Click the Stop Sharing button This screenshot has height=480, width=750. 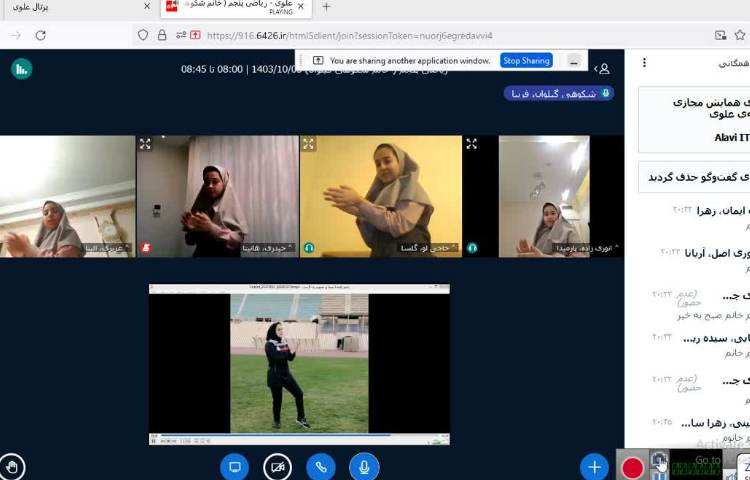(x=526, y=61)
